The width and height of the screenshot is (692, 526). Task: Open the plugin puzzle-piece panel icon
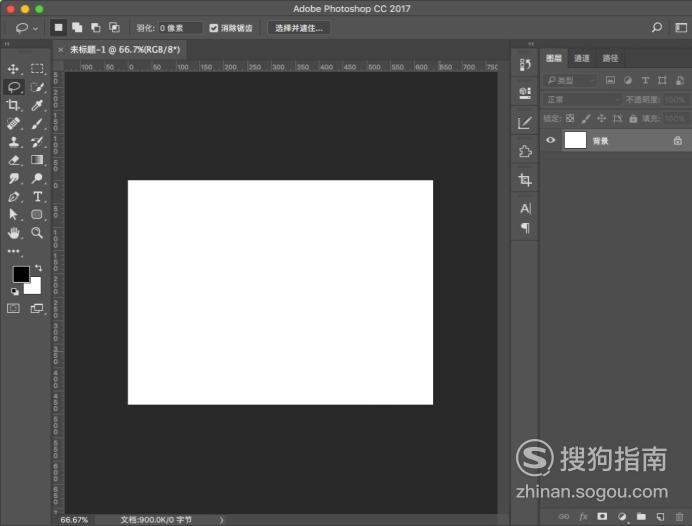click(525, 151)
